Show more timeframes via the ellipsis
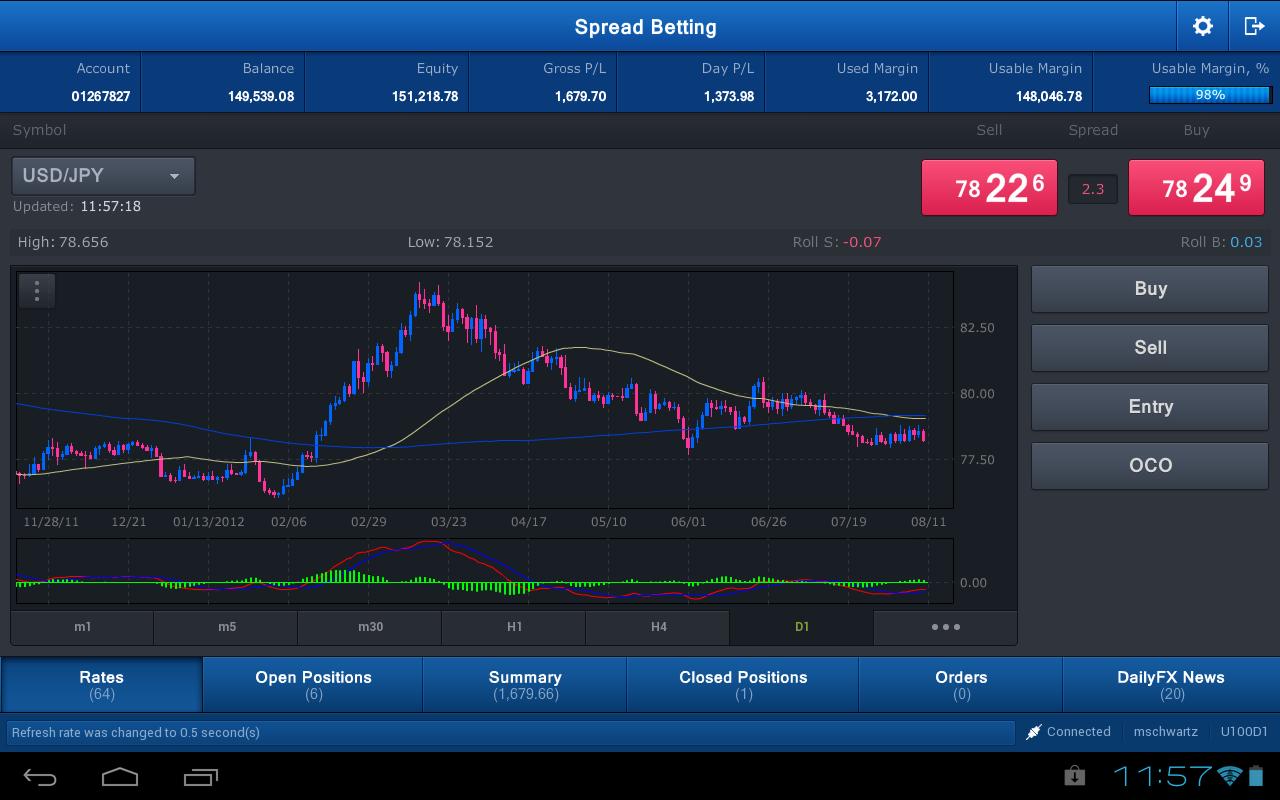This screenshot has height=800, width=1280. click(x=945, y=627)
